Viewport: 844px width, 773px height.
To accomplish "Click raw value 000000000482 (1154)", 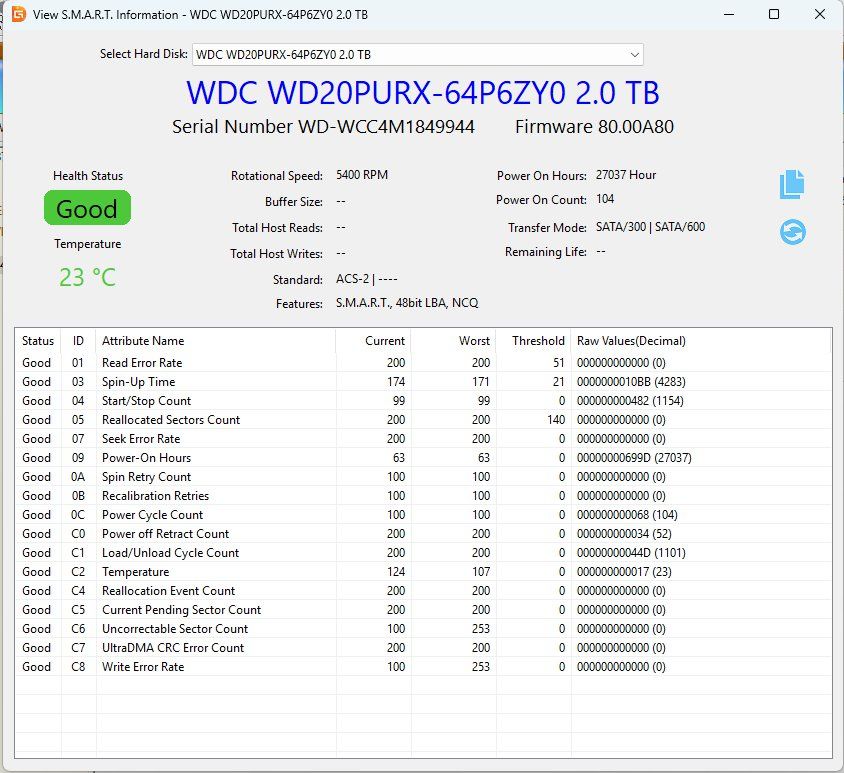I will [630, 400].
